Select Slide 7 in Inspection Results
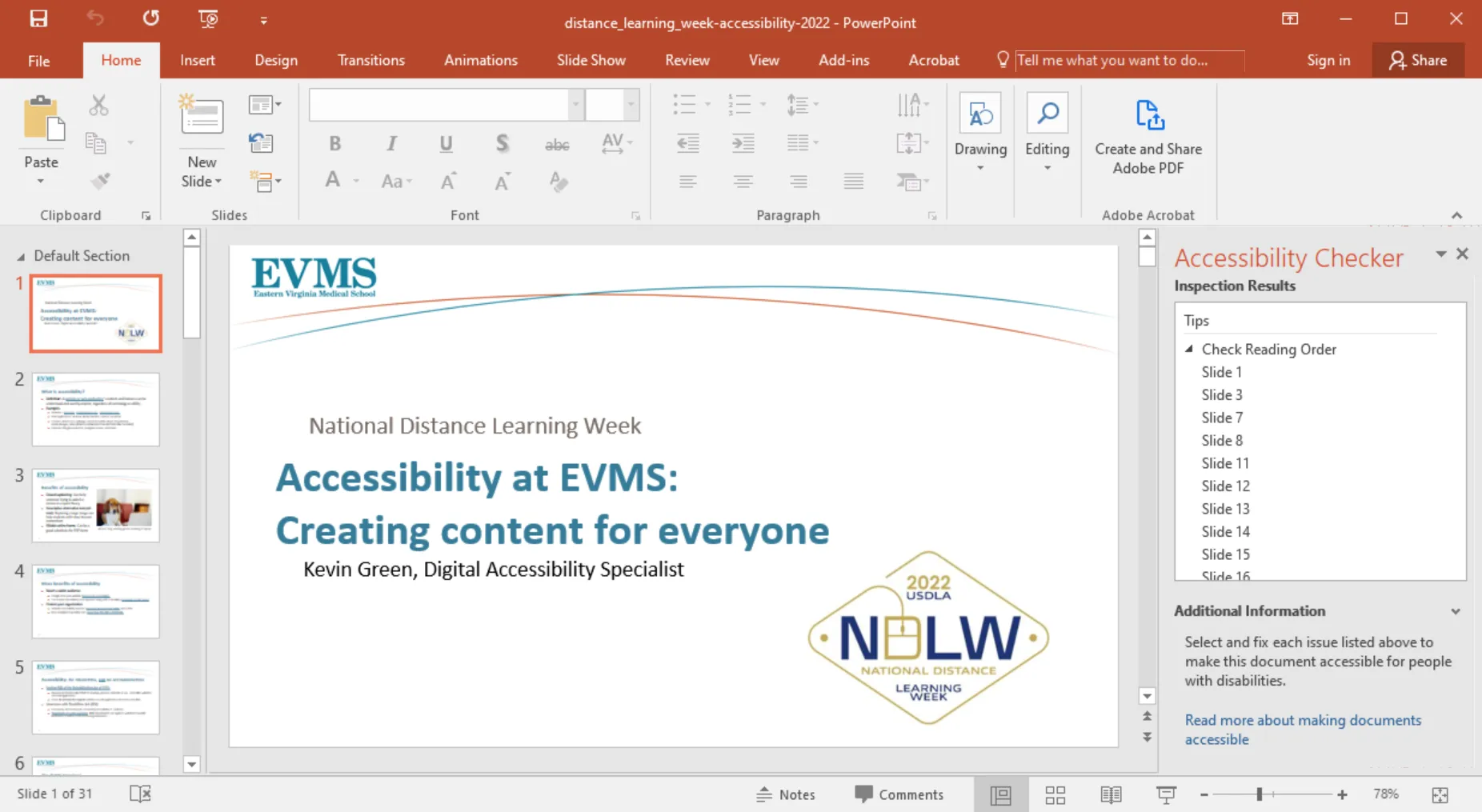 coord(1222,418)
